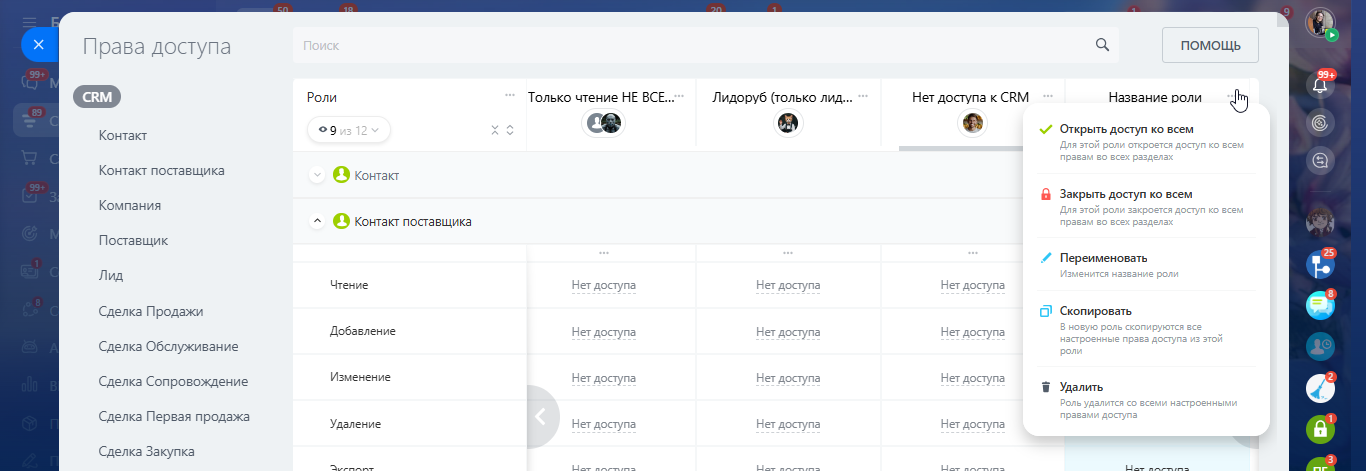Change Чтение value for Нет доступа к CRM

pos(972,285)
